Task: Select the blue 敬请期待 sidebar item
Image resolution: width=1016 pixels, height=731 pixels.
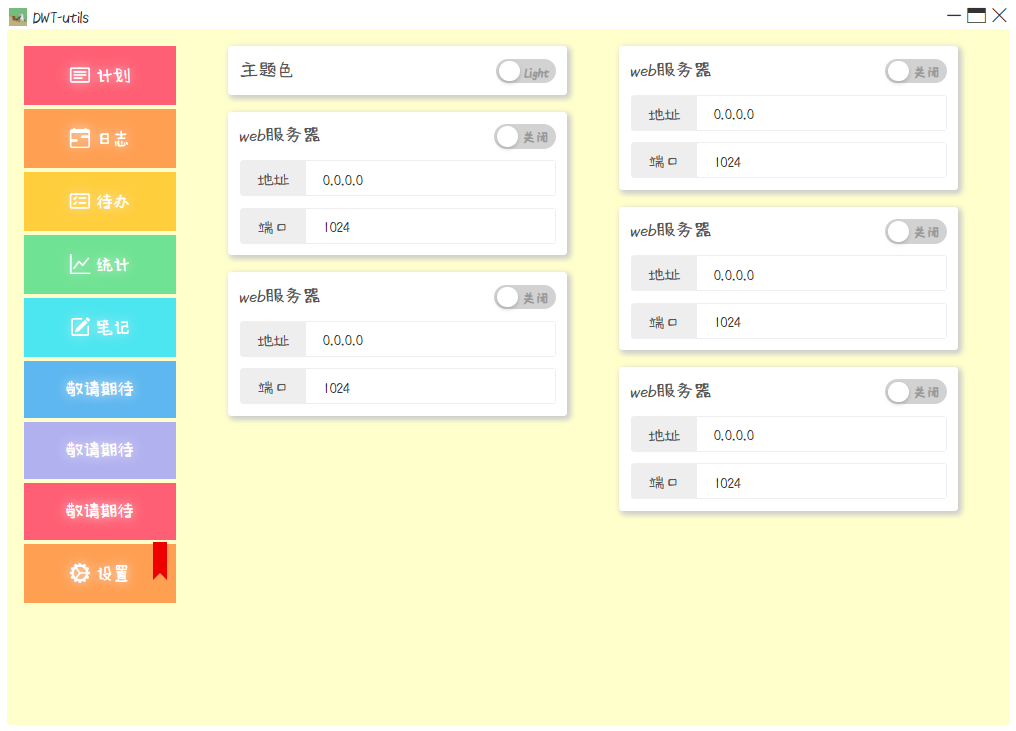Action: point(100,389)
